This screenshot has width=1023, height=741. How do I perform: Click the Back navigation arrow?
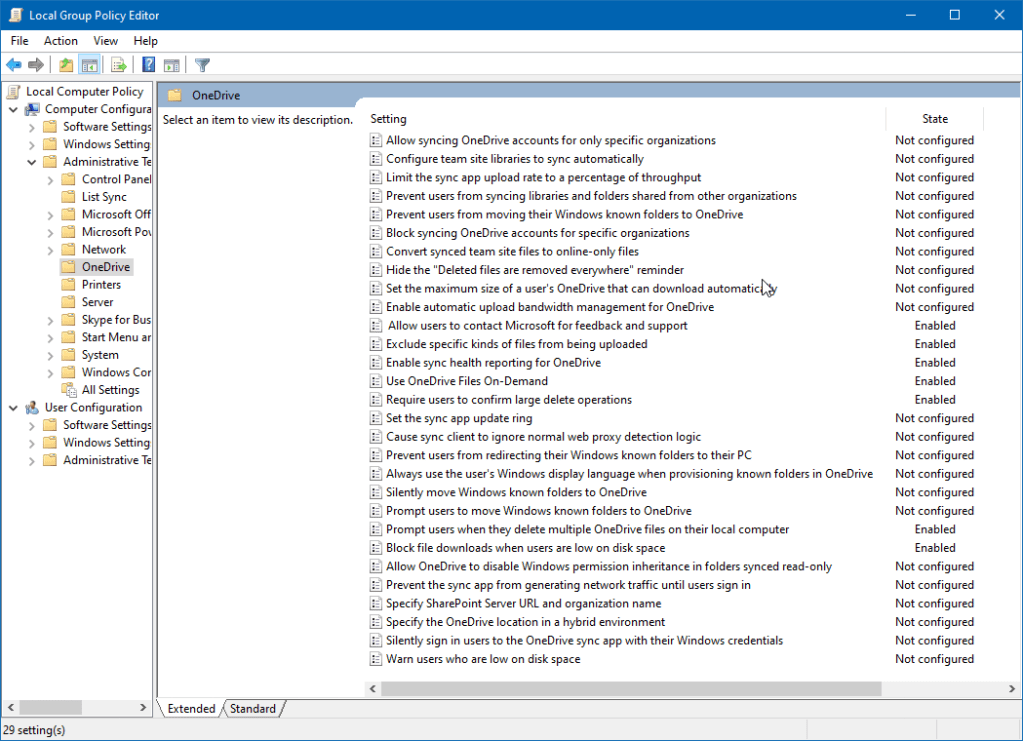[13, 64]
